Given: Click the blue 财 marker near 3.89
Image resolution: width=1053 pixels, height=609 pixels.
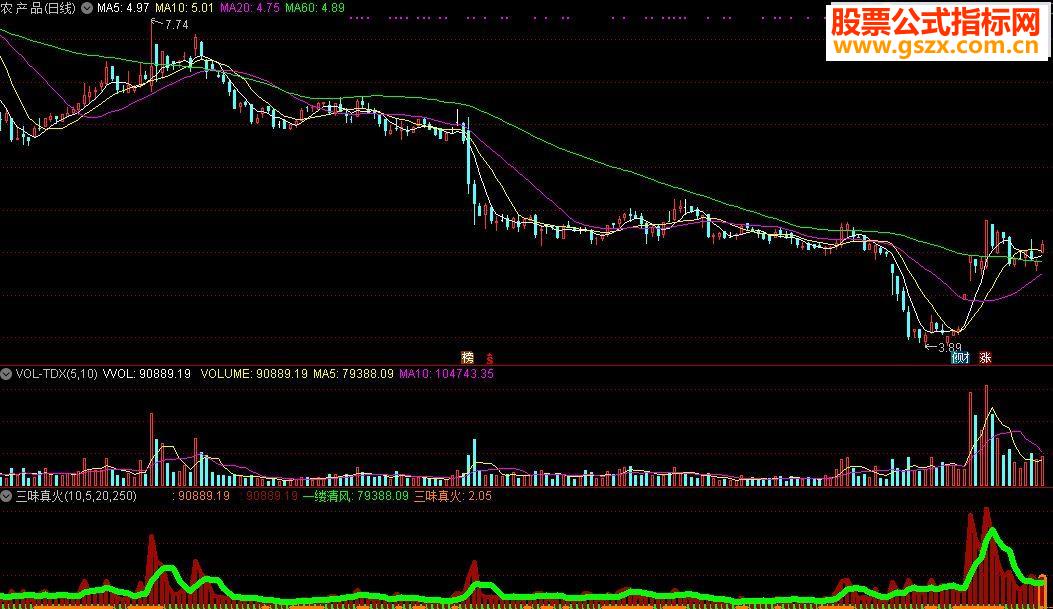Looking at the screenshot, I should tap(961, 358).
